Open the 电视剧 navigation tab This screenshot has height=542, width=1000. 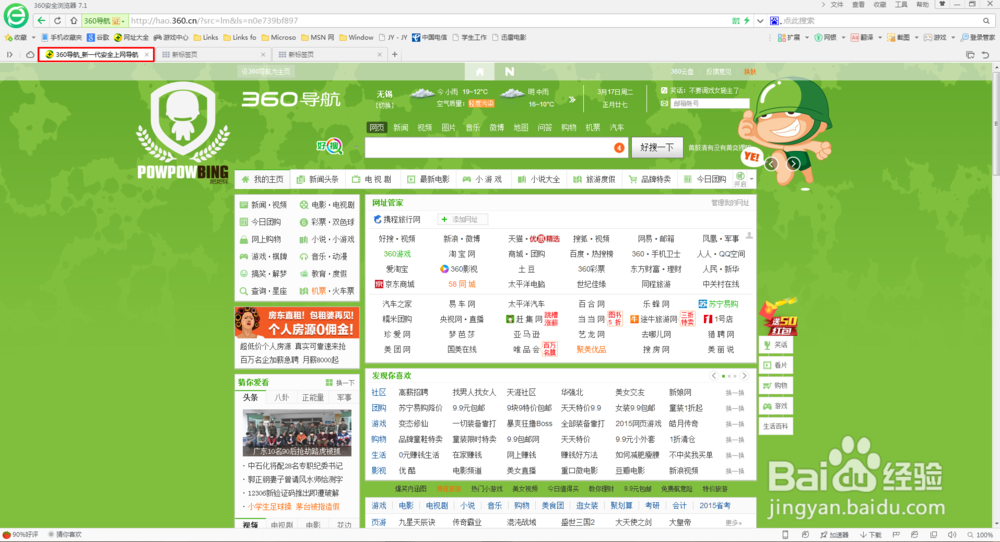(372, 180)
